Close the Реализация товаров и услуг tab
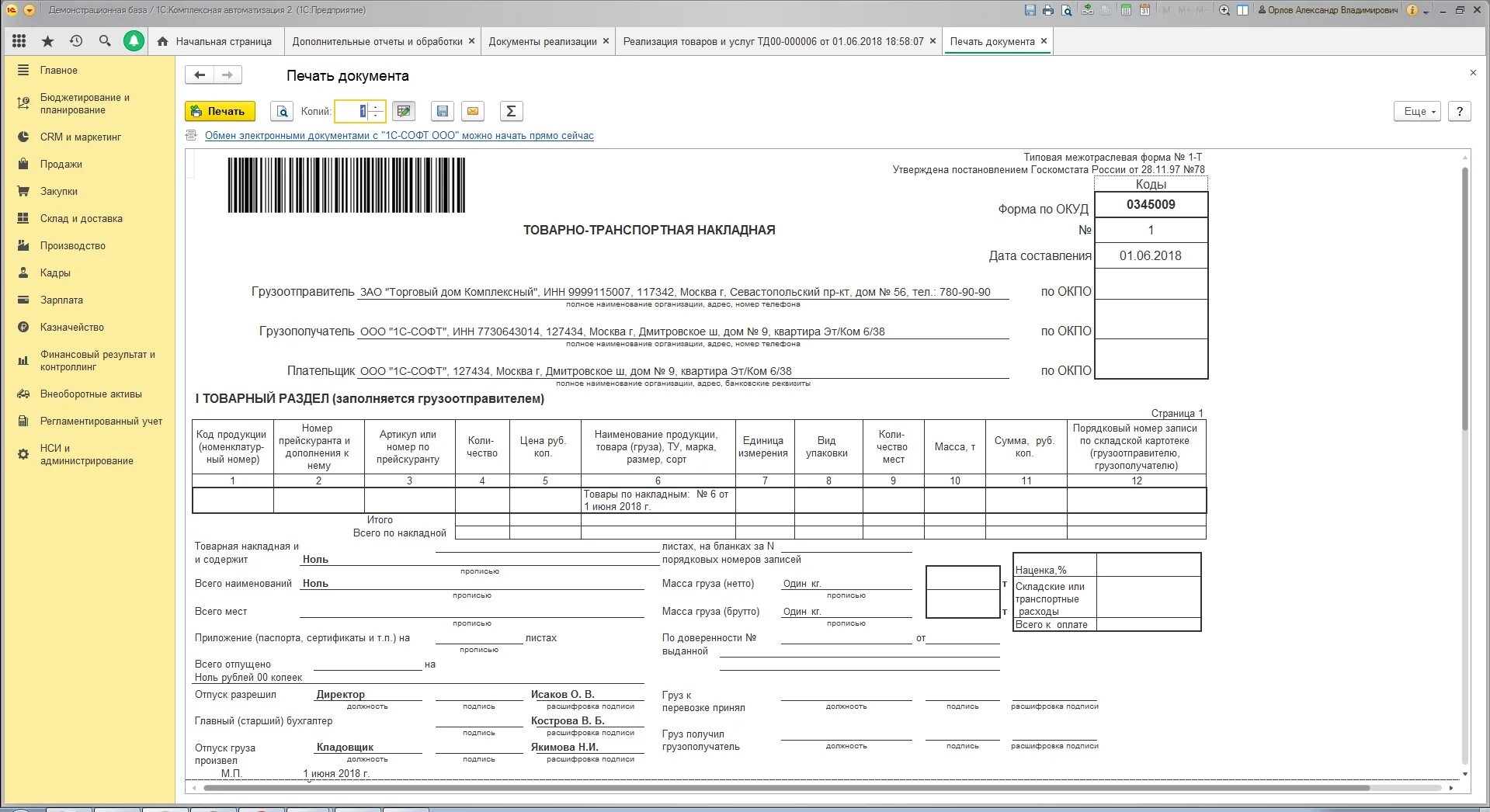Image resolution: width=1490 pixels, height=812 pixels. coord(933,41)
